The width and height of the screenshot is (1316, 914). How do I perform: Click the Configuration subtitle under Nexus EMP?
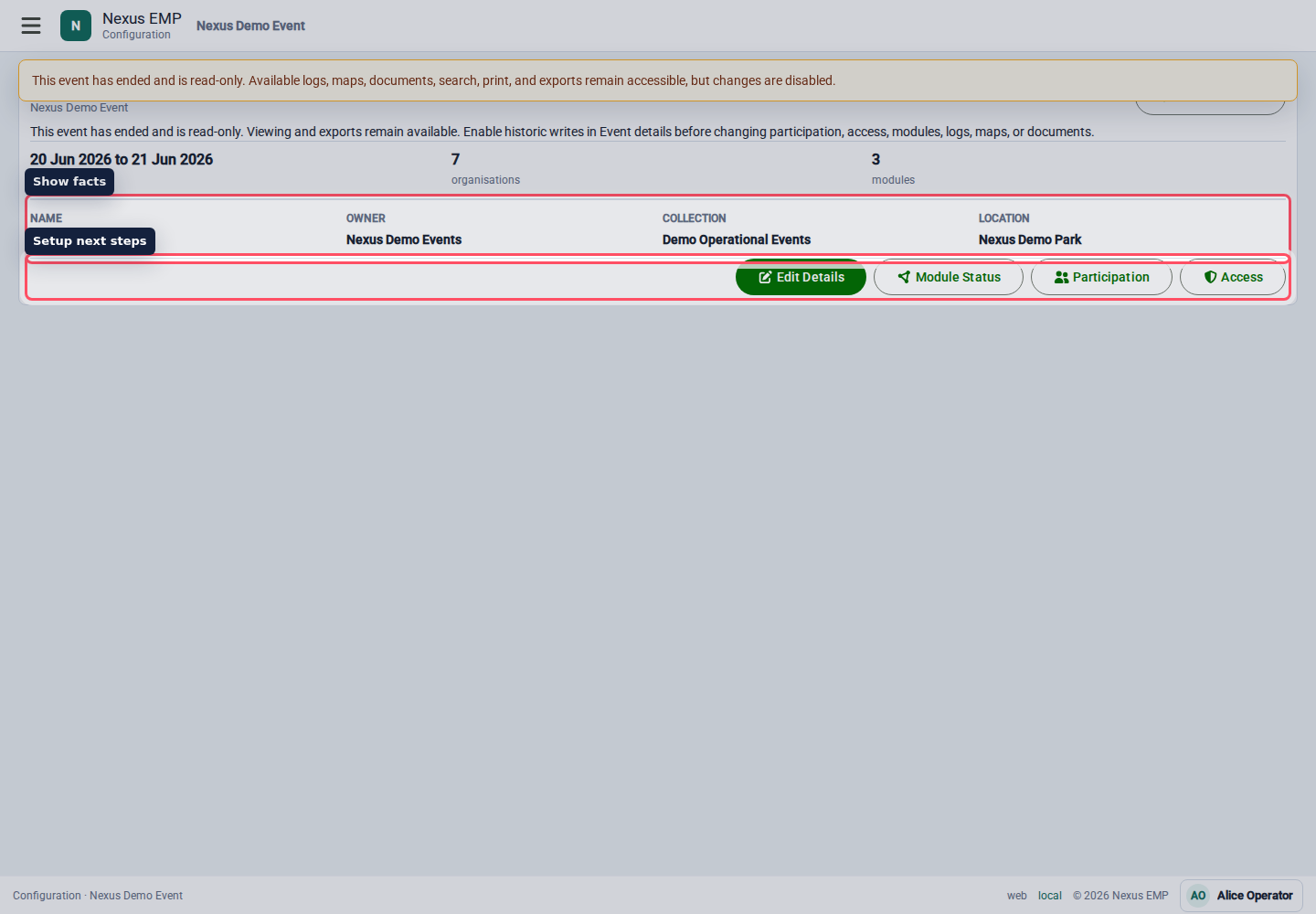pos(136,35)
